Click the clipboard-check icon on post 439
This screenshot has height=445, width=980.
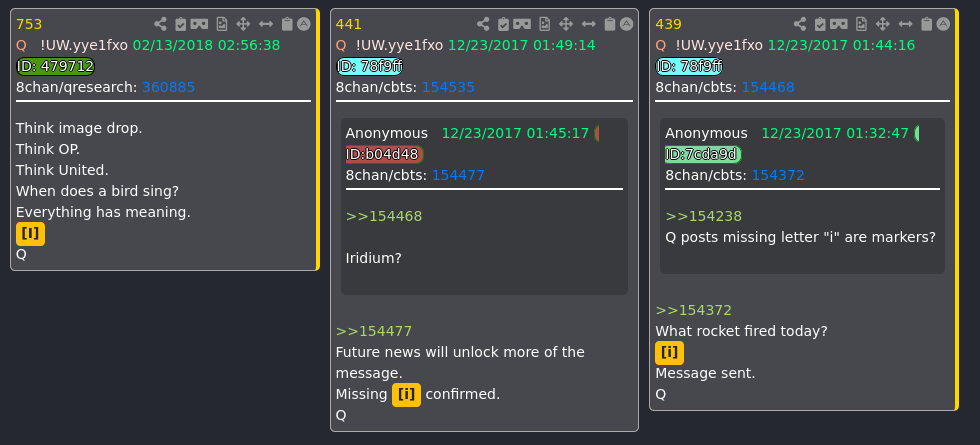[820, 24]
